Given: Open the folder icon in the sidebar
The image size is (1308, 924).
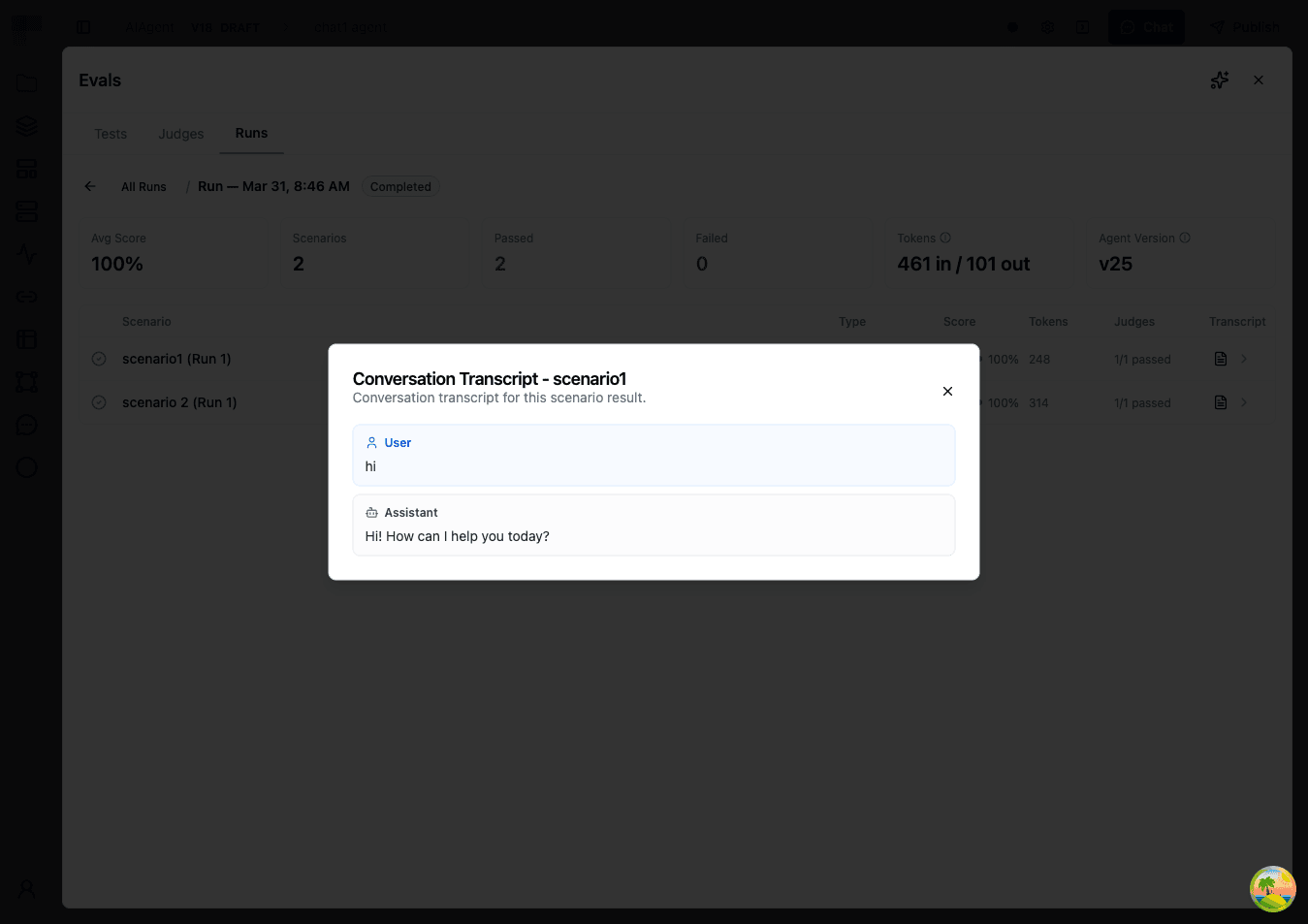Looking at the screenshot, I should [x=26, y=82].
